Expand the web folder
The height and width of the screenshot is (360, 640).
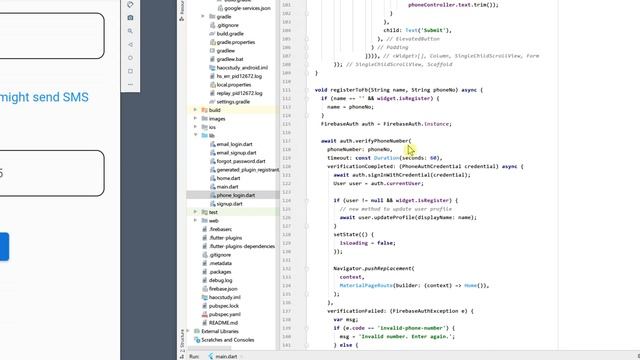click(x=195, y=220)
